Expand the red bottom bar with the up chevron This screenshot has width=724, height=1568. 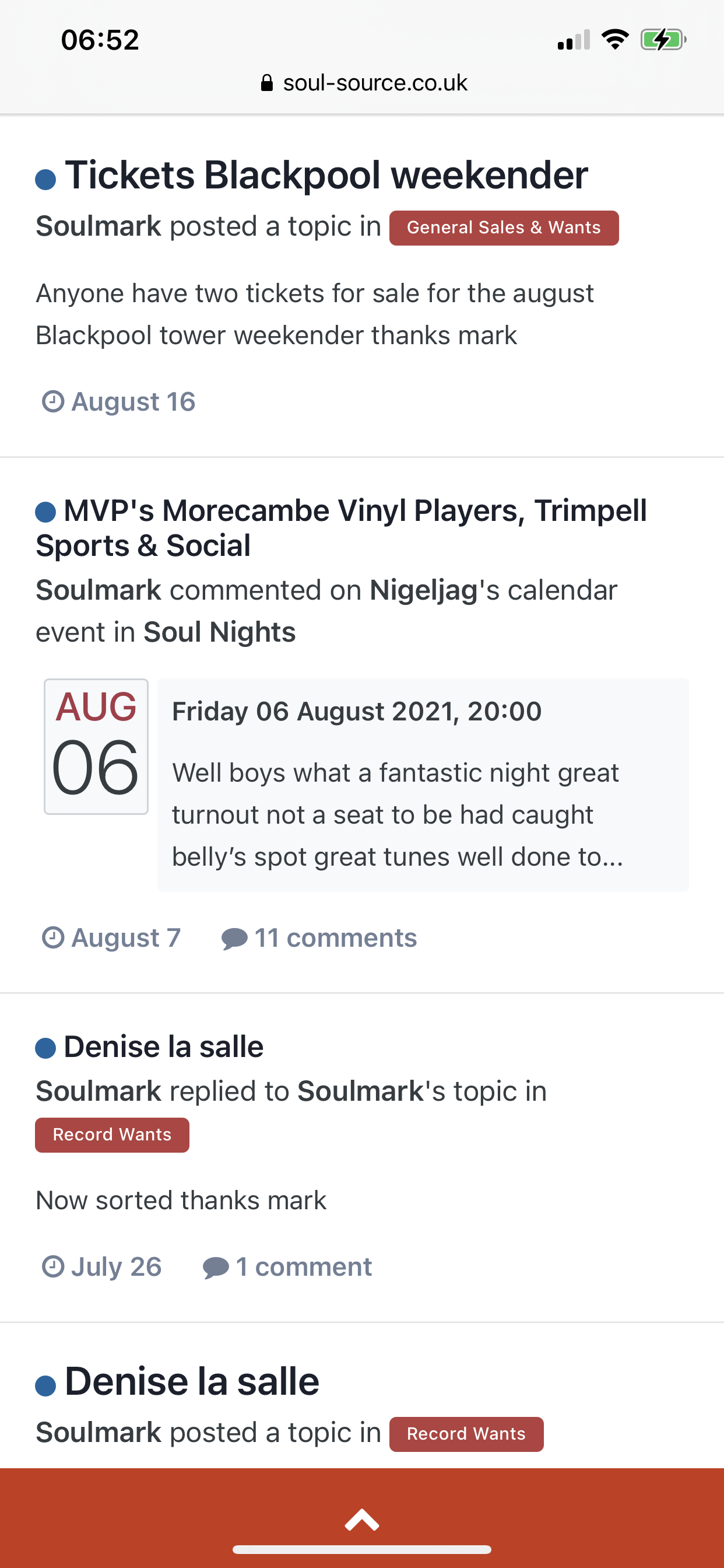click(362, 1520)
